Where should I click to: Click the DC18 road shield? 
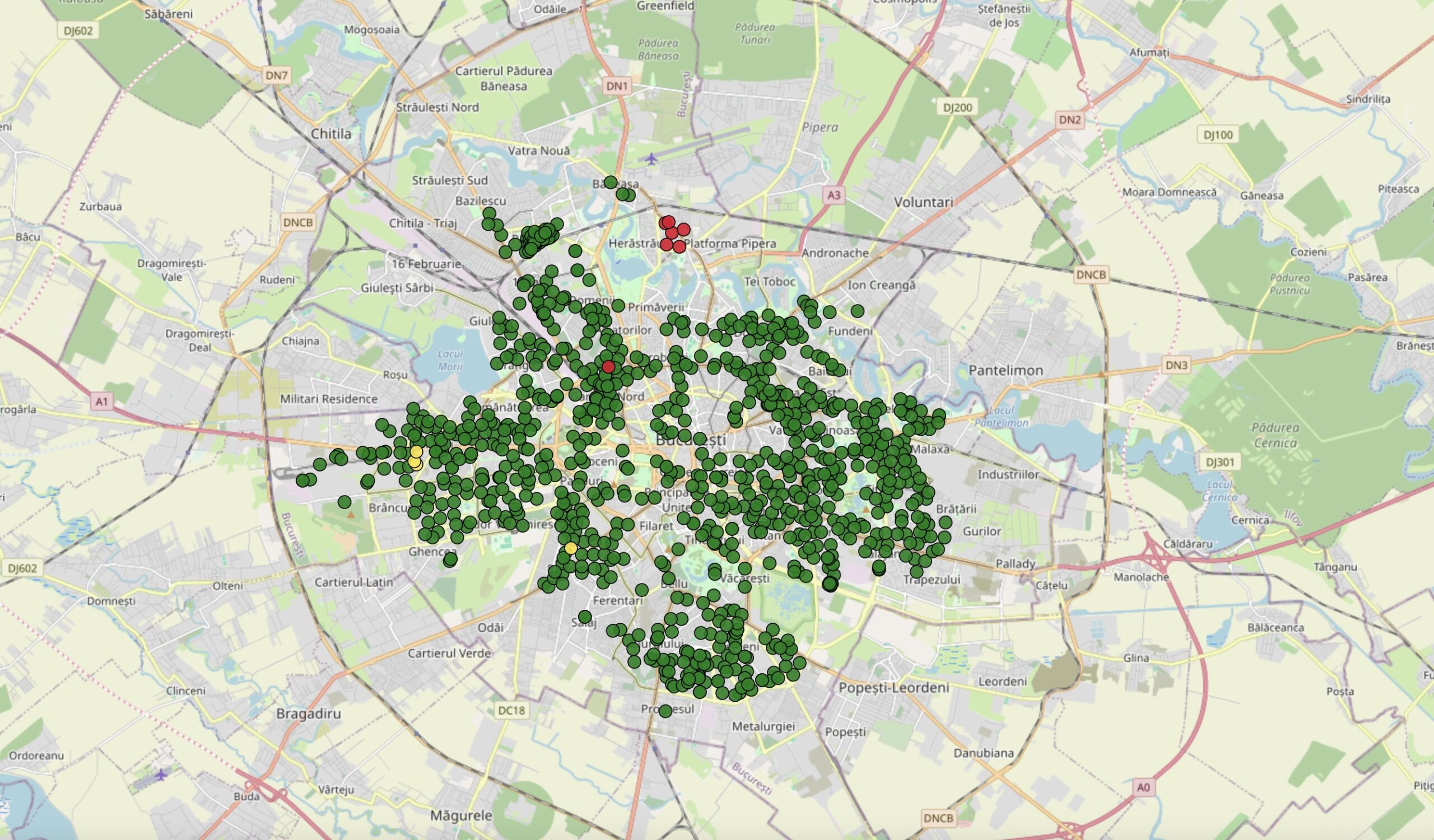(511, 710)
